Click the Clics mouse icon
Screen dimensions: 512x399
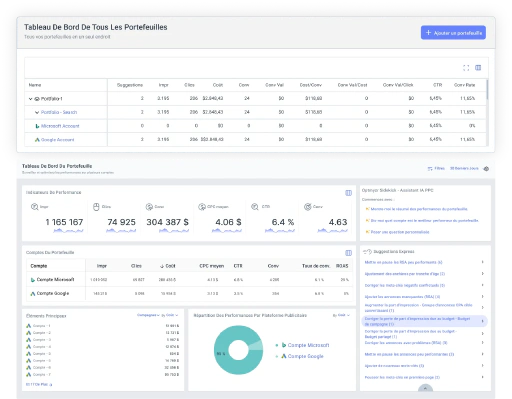point(96,207)
